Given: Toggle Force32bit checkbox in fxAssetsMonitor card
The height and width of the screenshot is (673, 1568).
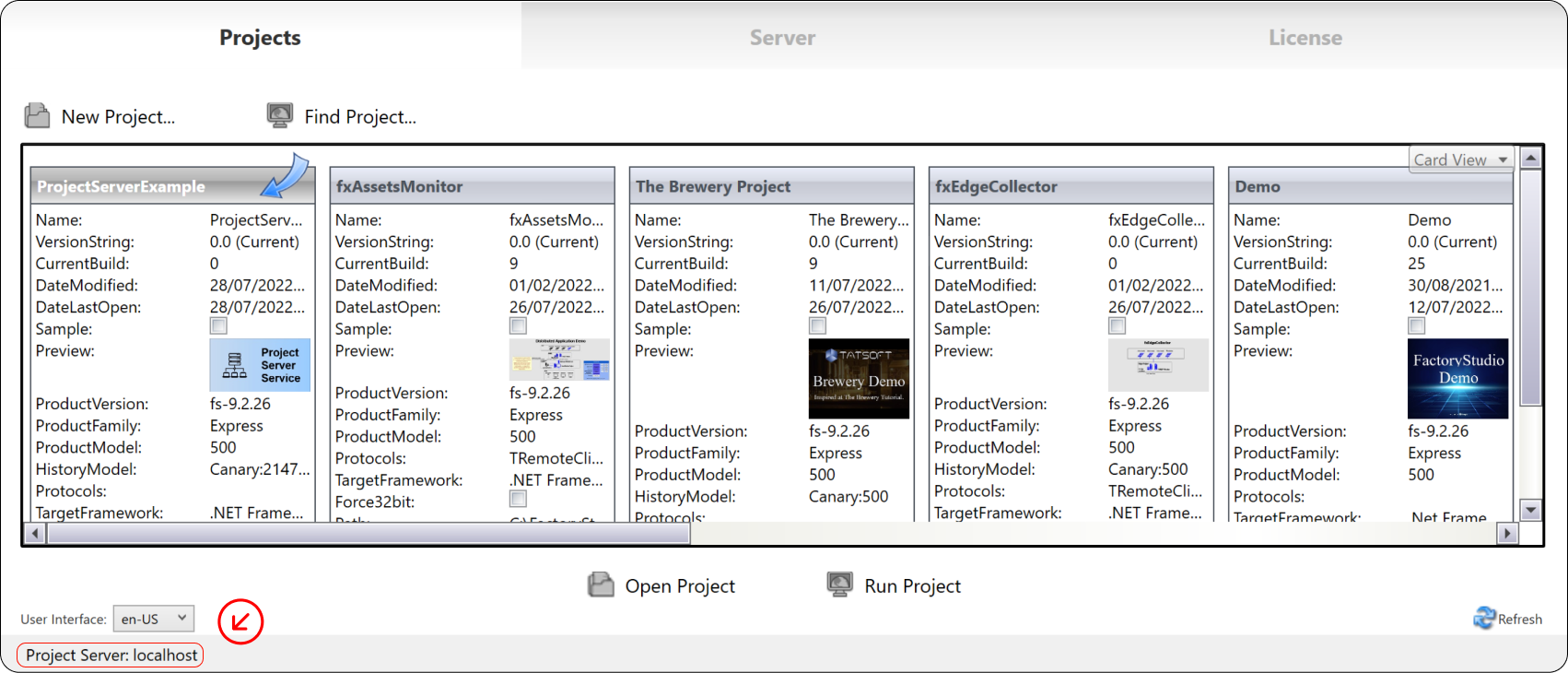Looking at the screenshot, I should point(519,499).
